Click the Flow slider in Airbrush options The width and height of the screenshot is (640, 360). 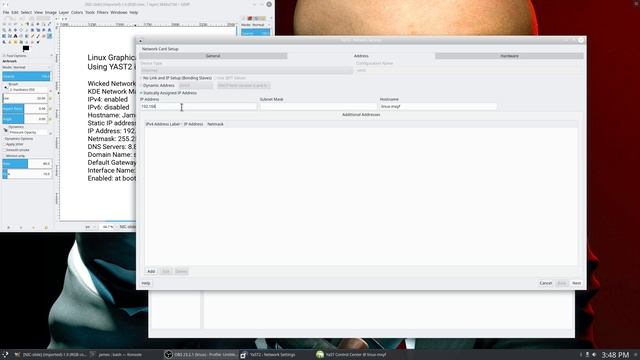point(27,174)
